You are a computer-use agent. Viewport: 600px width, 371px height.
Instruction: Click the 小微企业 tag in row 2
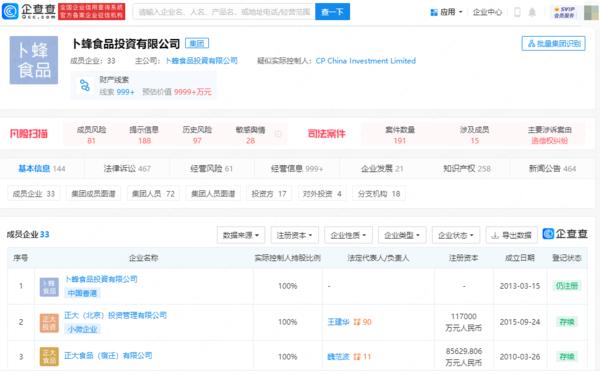[x=82, y=329]
